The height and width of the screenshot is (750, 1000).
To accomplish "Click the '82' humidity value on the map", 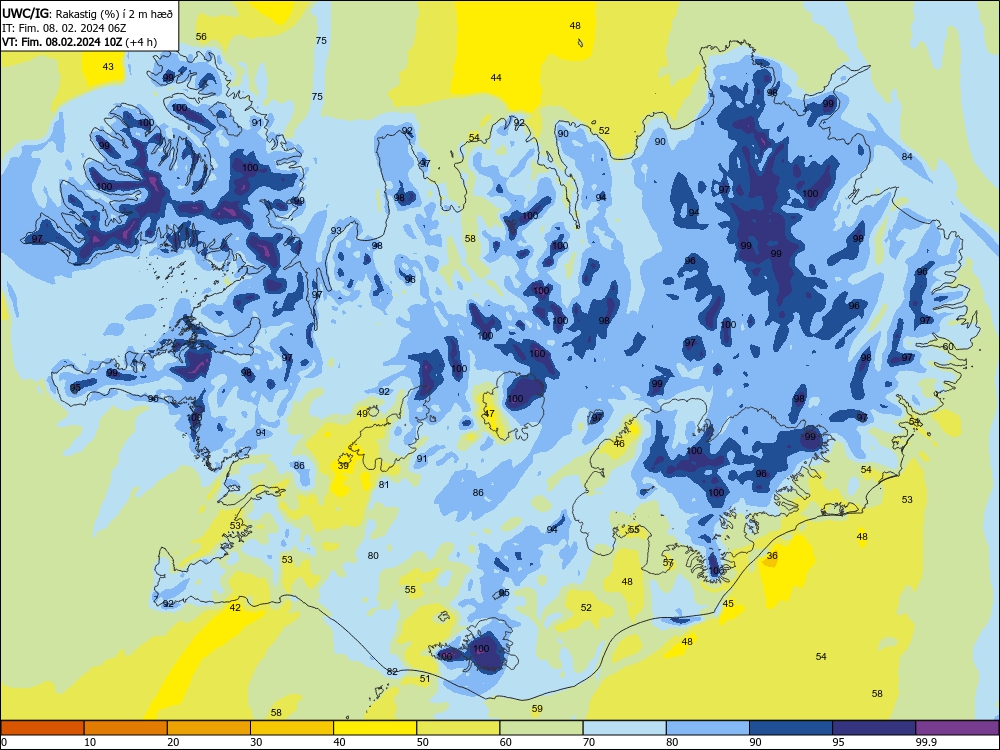I will coord(392,671).
